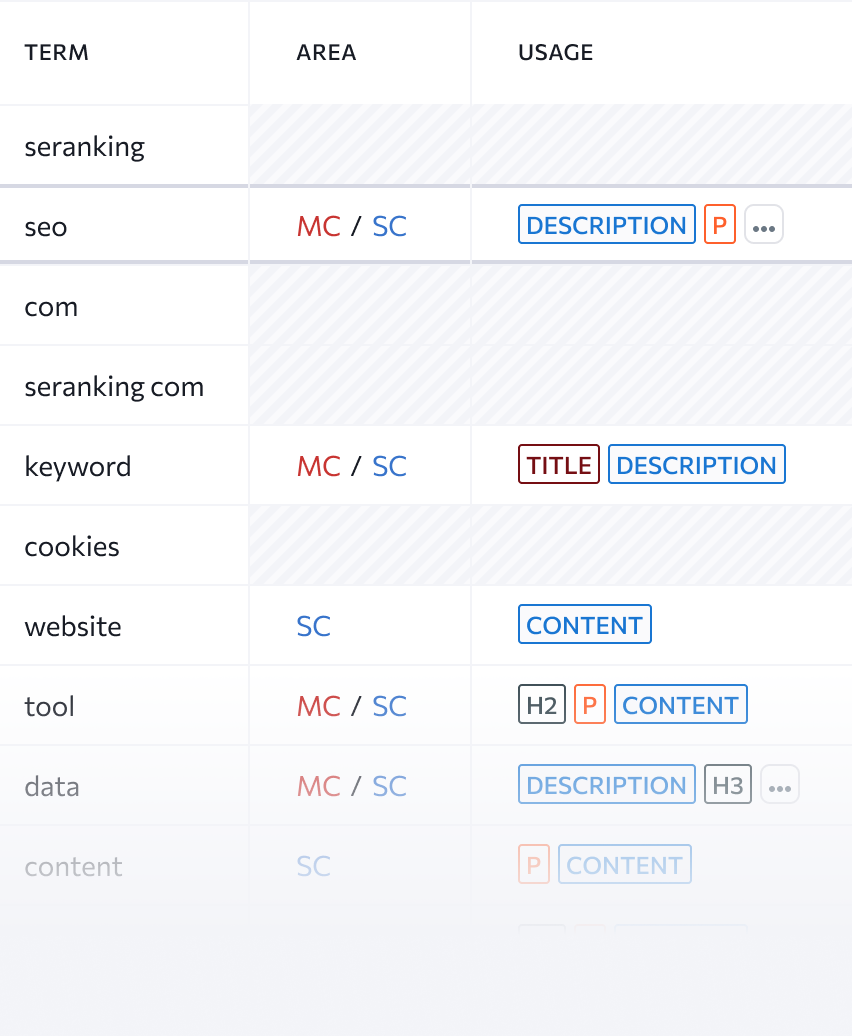Sort by the TERM column header
The height and width of the screenshot is (1036, 852).
pos(57,52)
